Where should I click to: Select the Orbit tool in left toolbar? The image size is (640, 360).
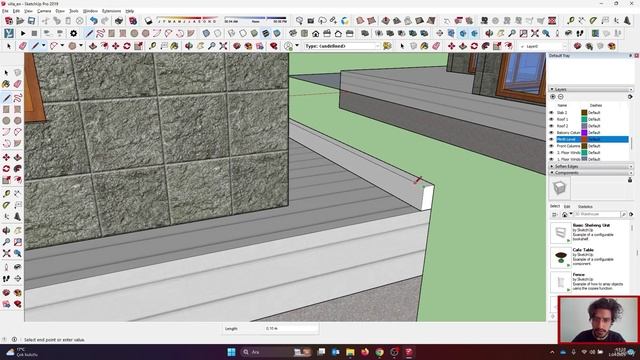[7, 231]
